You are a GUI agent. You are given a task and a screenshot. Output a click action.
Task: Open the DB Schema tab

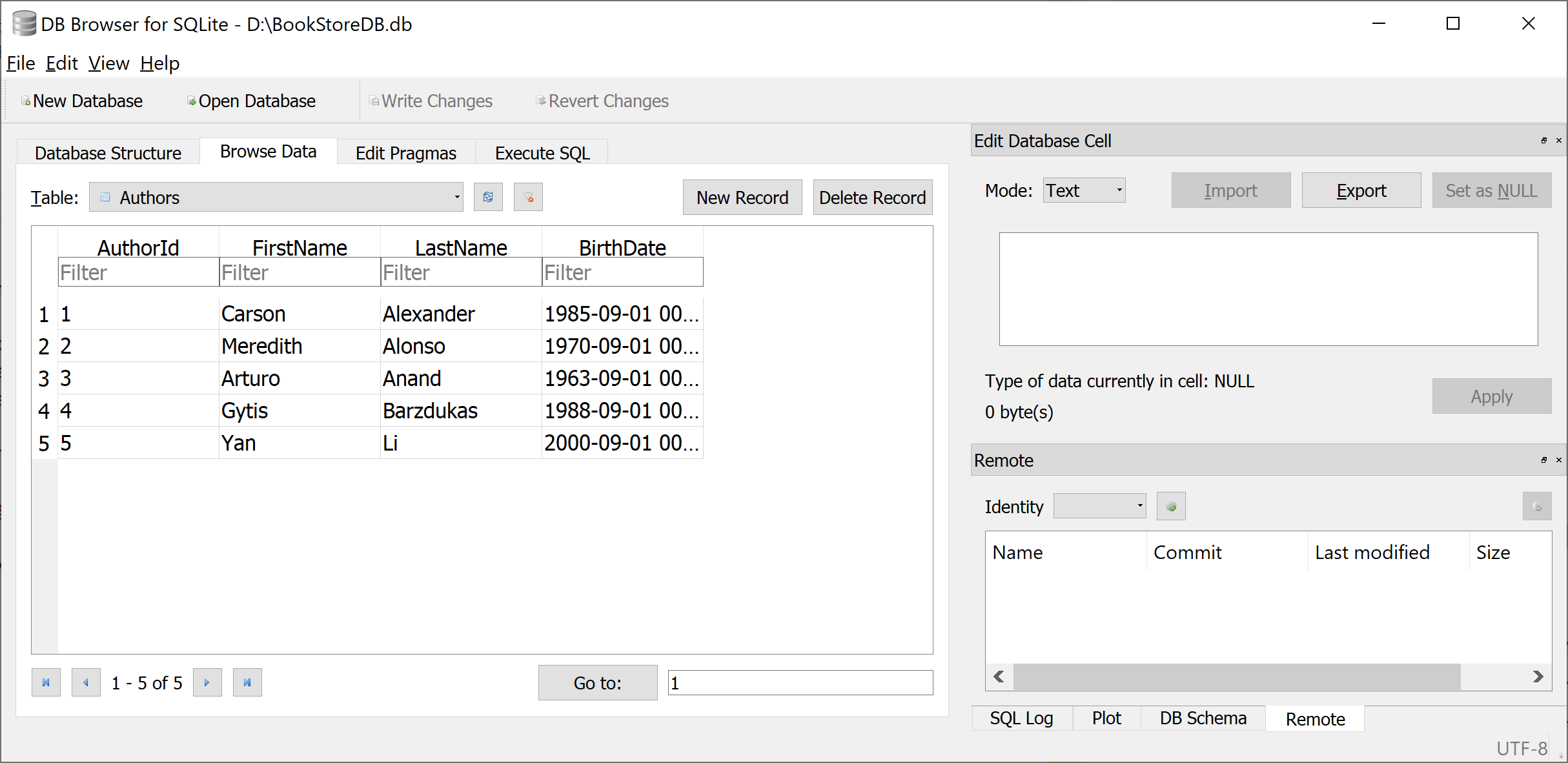(x=1203, y=718)
